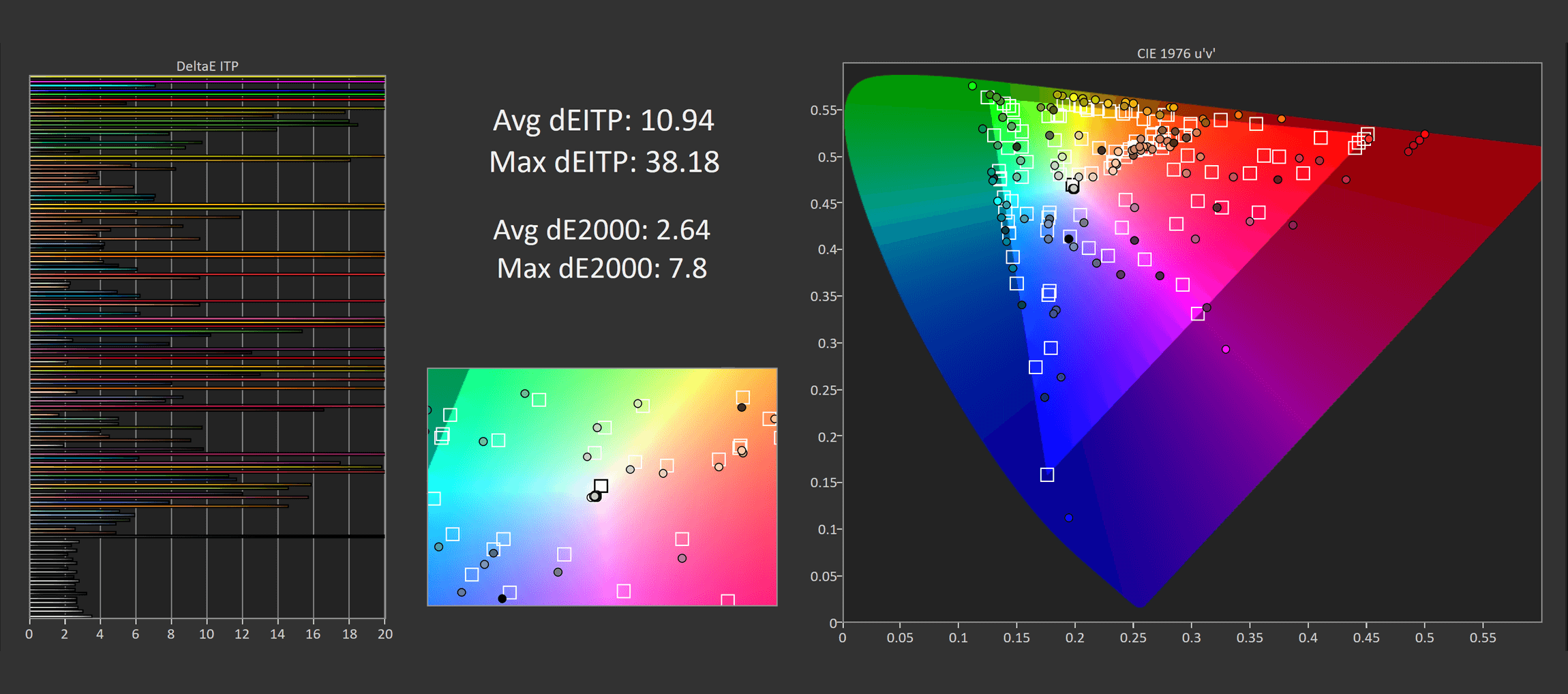This screenshot has height=694, width=1568.
Task: Click the lowest blue target square in CIE chart
Action: 1047,474
